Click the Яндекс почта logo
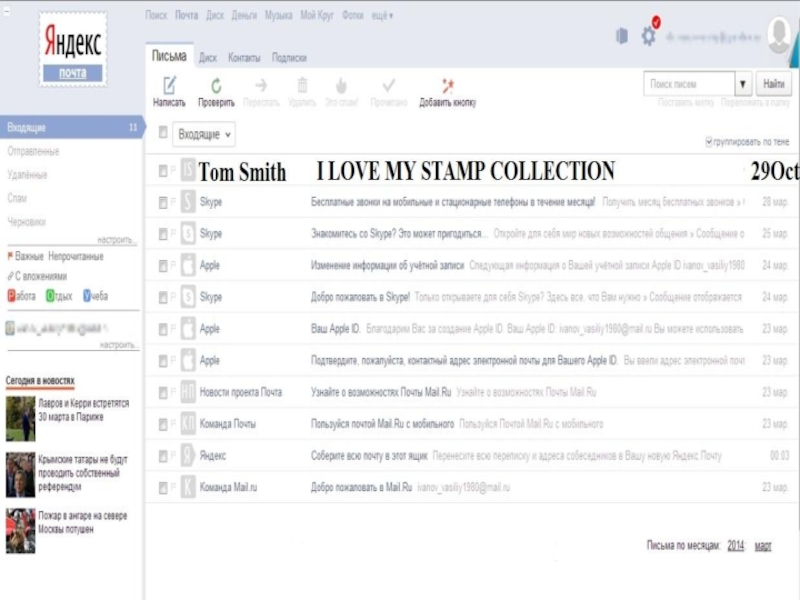 pos(73,49)
